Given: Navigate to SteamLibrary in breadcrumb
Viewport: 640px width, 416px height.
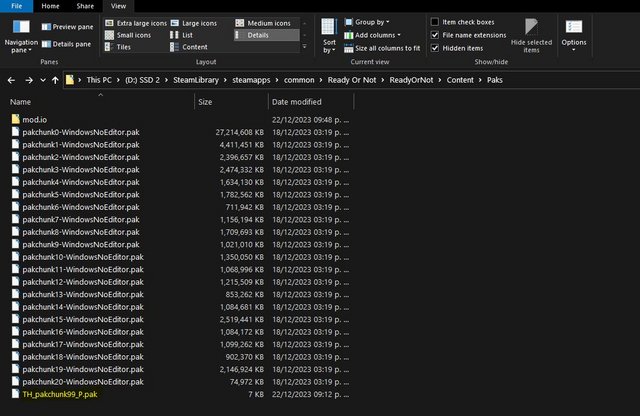Looking at the screenshot, I should click(196, 80).
